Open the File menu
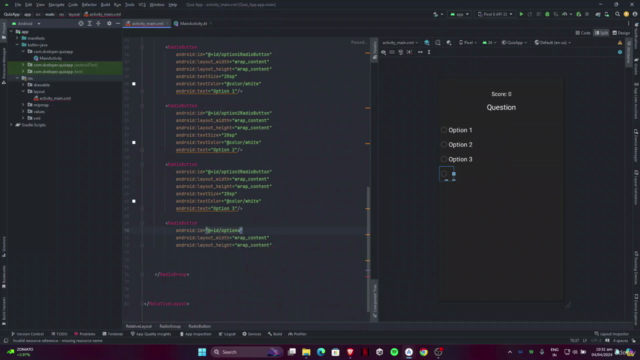Image resolution: width=640 pixels, height=360 pixels. (x=18, y=4)
